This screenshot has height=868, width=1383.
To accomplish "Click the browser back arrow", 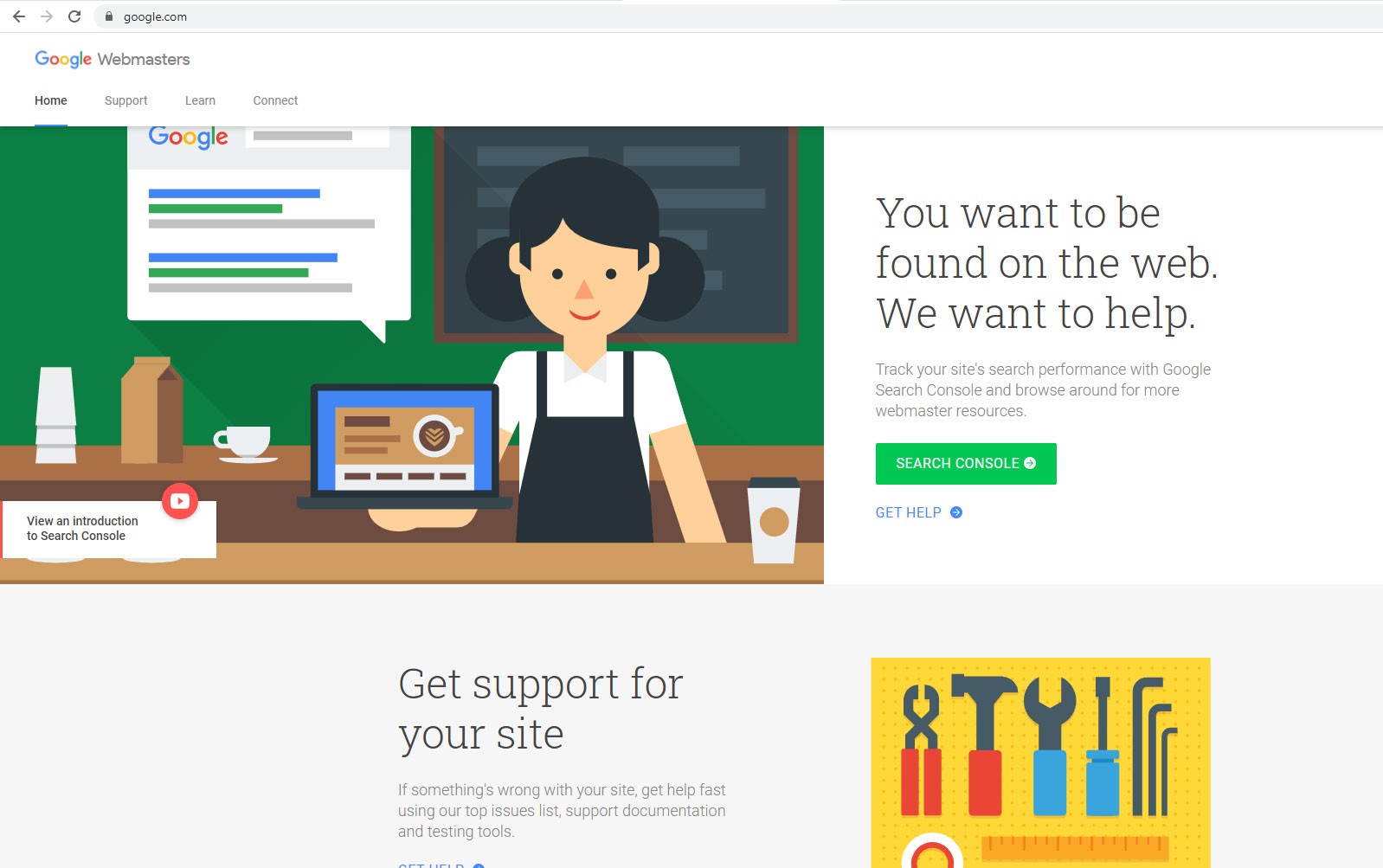I will click(x=19, y=16).
